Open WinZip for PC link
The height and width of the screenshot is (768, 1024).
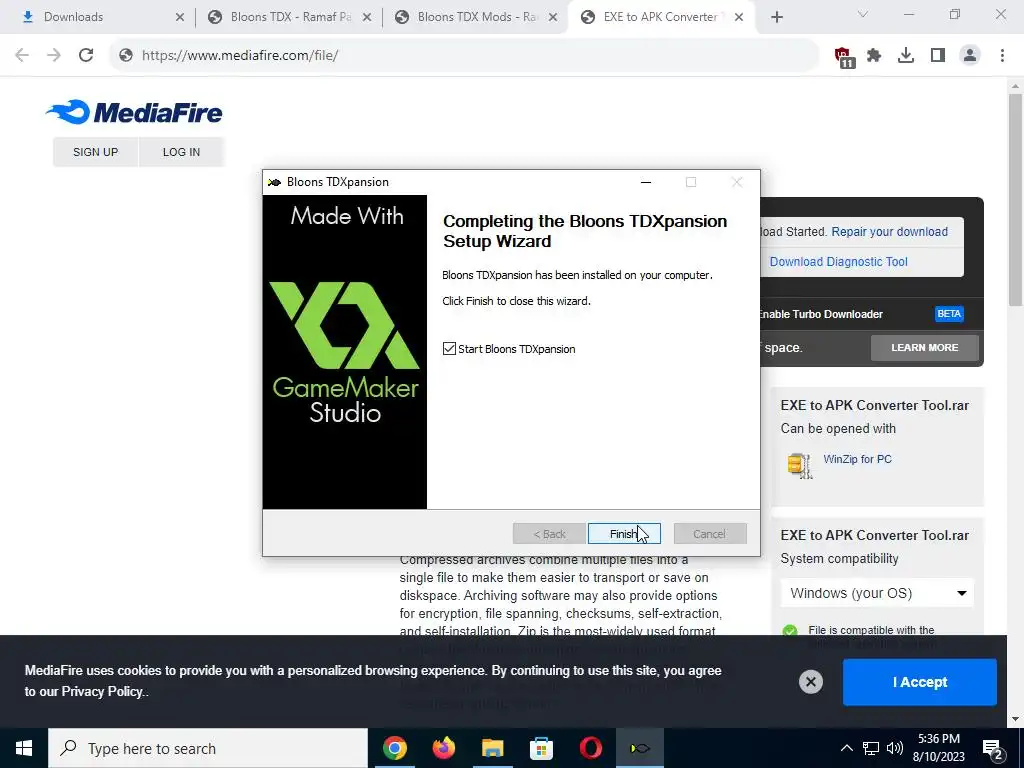[857, 459]
